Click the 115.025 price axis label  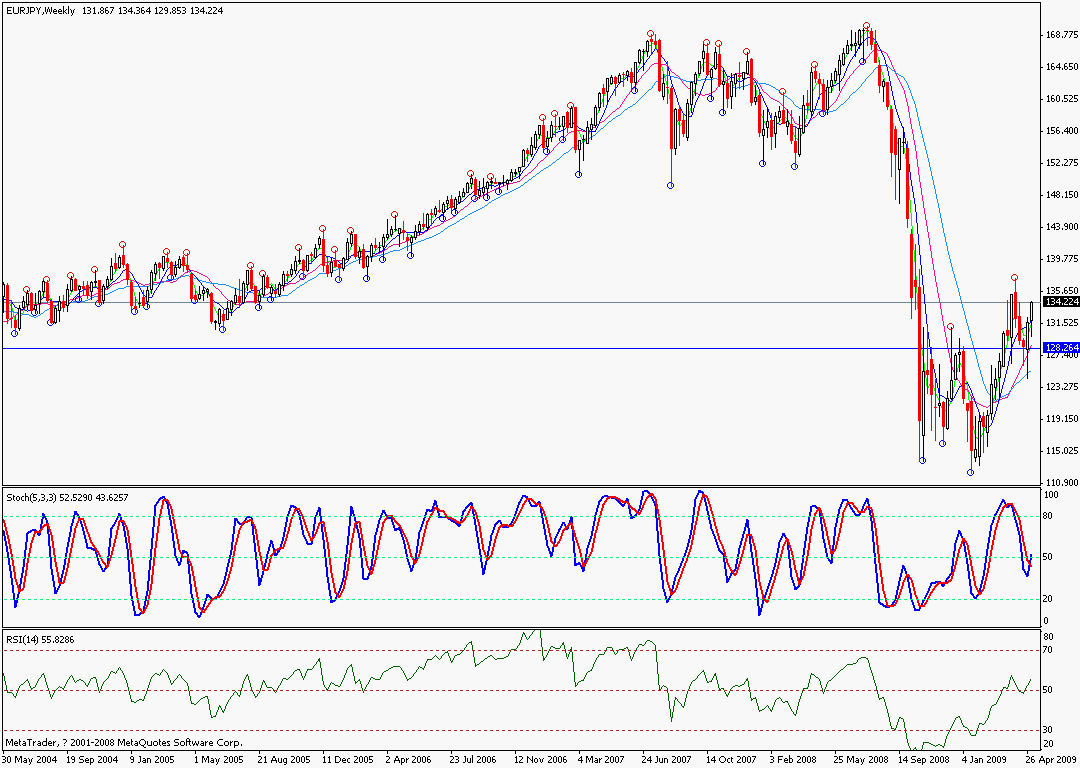coord(1061,450)
